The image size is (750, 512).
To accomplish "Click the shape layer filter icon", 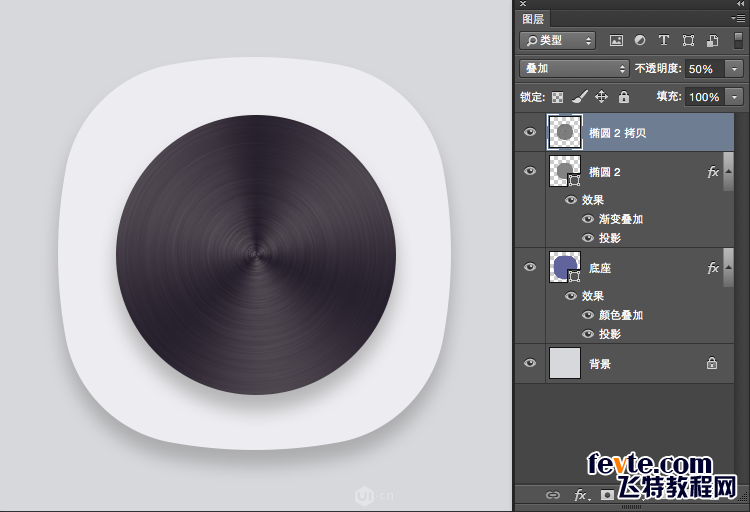I will pos(688,41).
